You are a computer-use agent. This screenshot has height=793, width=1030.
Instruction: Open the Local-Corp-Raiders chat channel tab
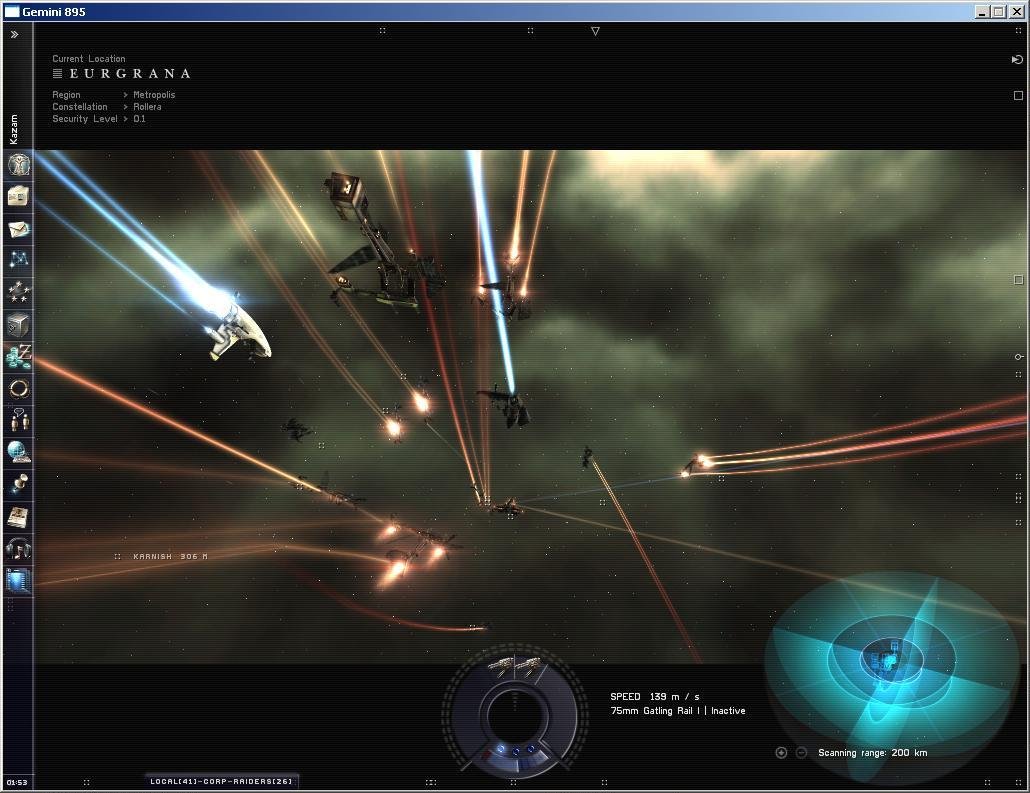point(221,781)
